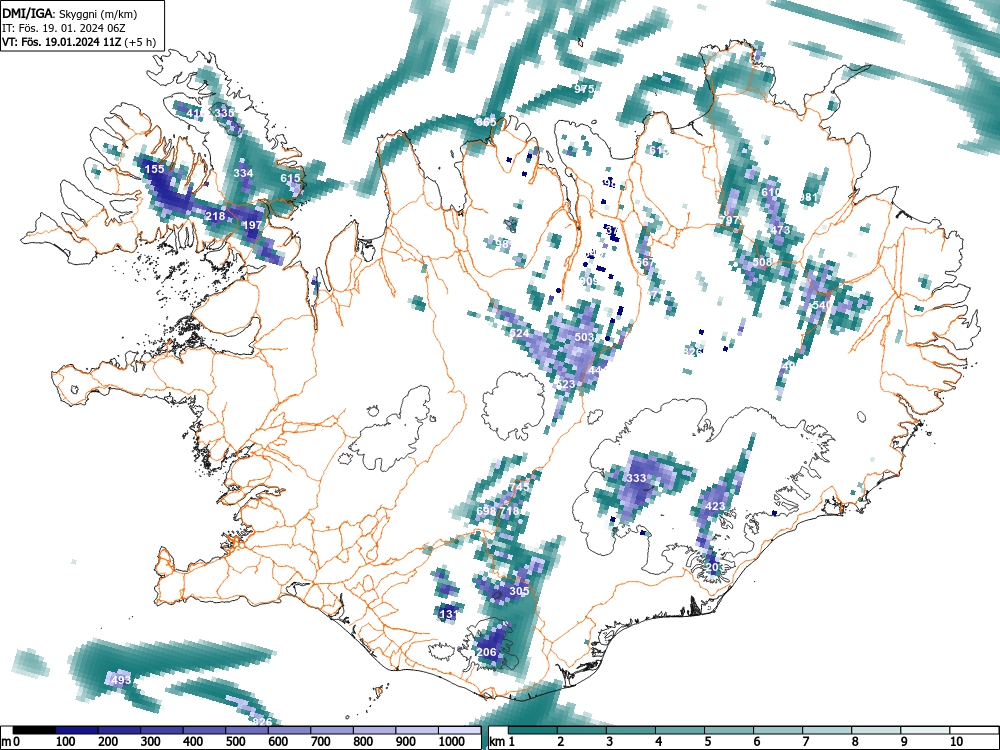Click the 155 value in the Westfjords

(x=154, y=169)
